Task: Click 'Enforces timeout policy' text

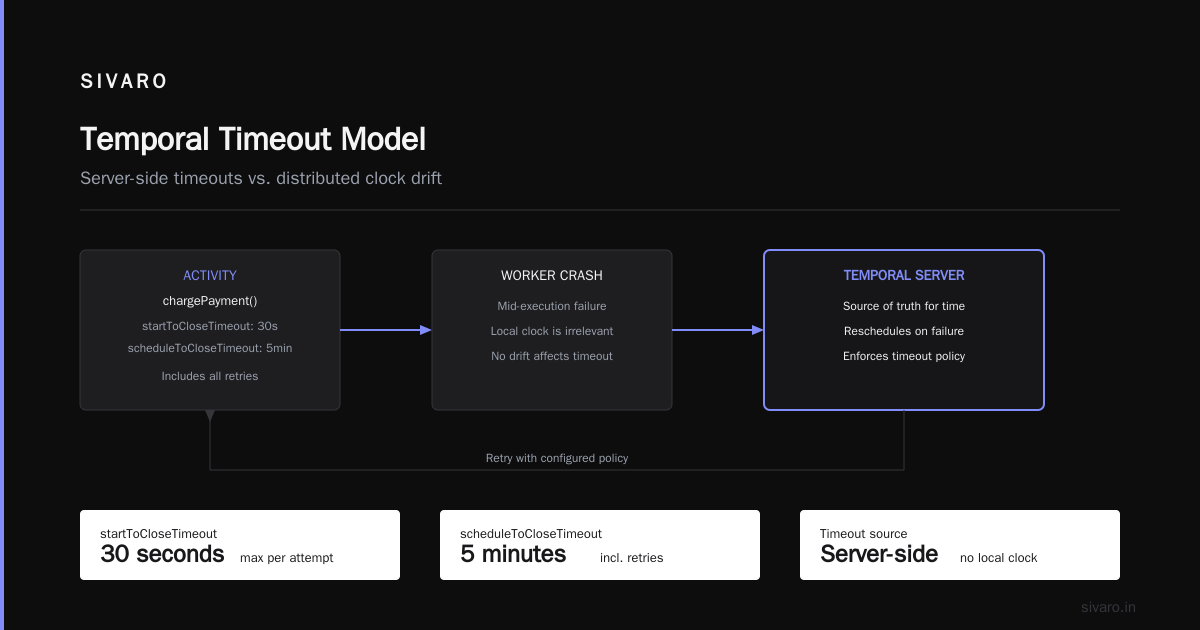Action: point(904,356)
